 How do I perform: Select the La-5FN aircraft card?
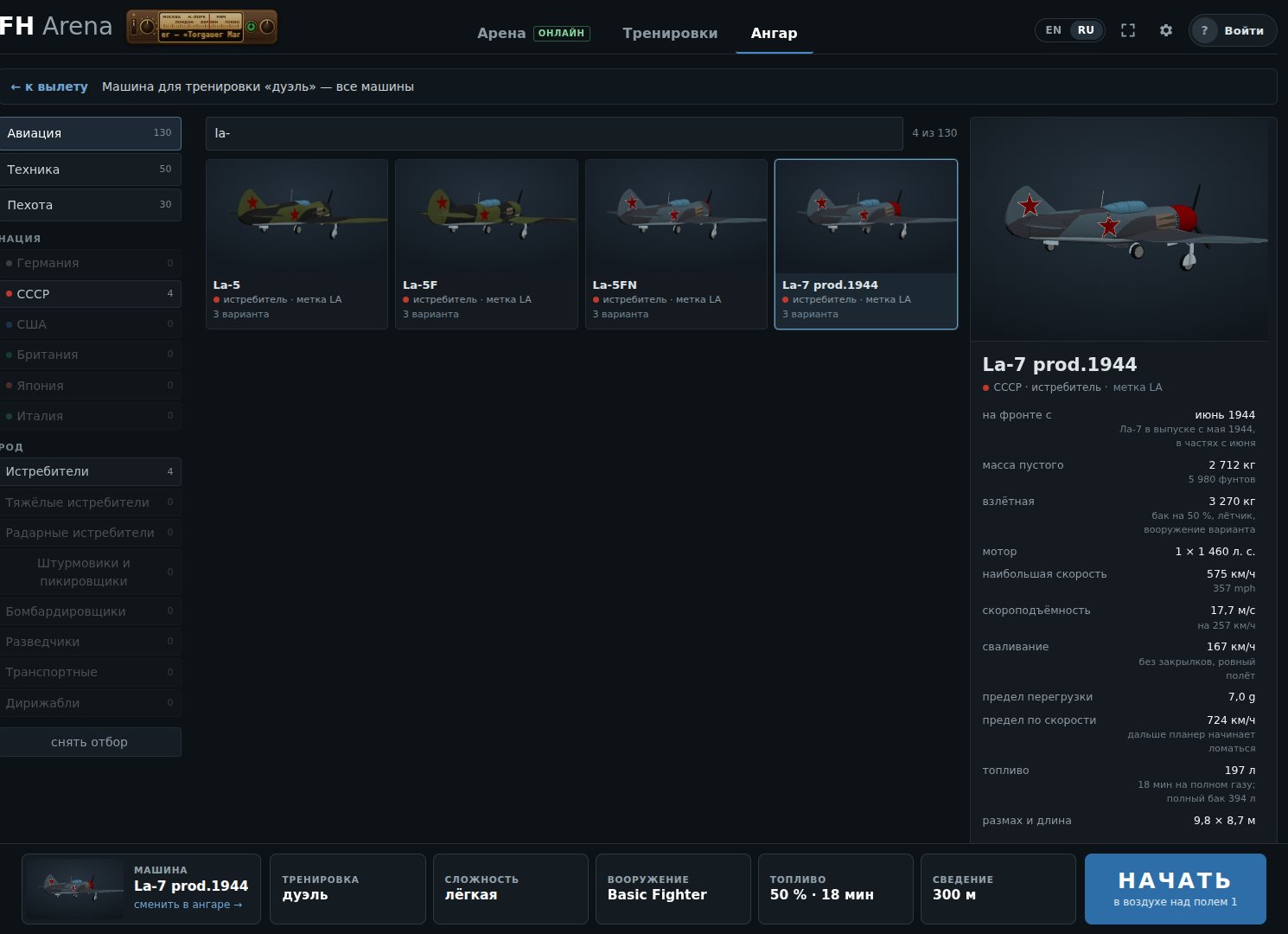tap(676, 244)
